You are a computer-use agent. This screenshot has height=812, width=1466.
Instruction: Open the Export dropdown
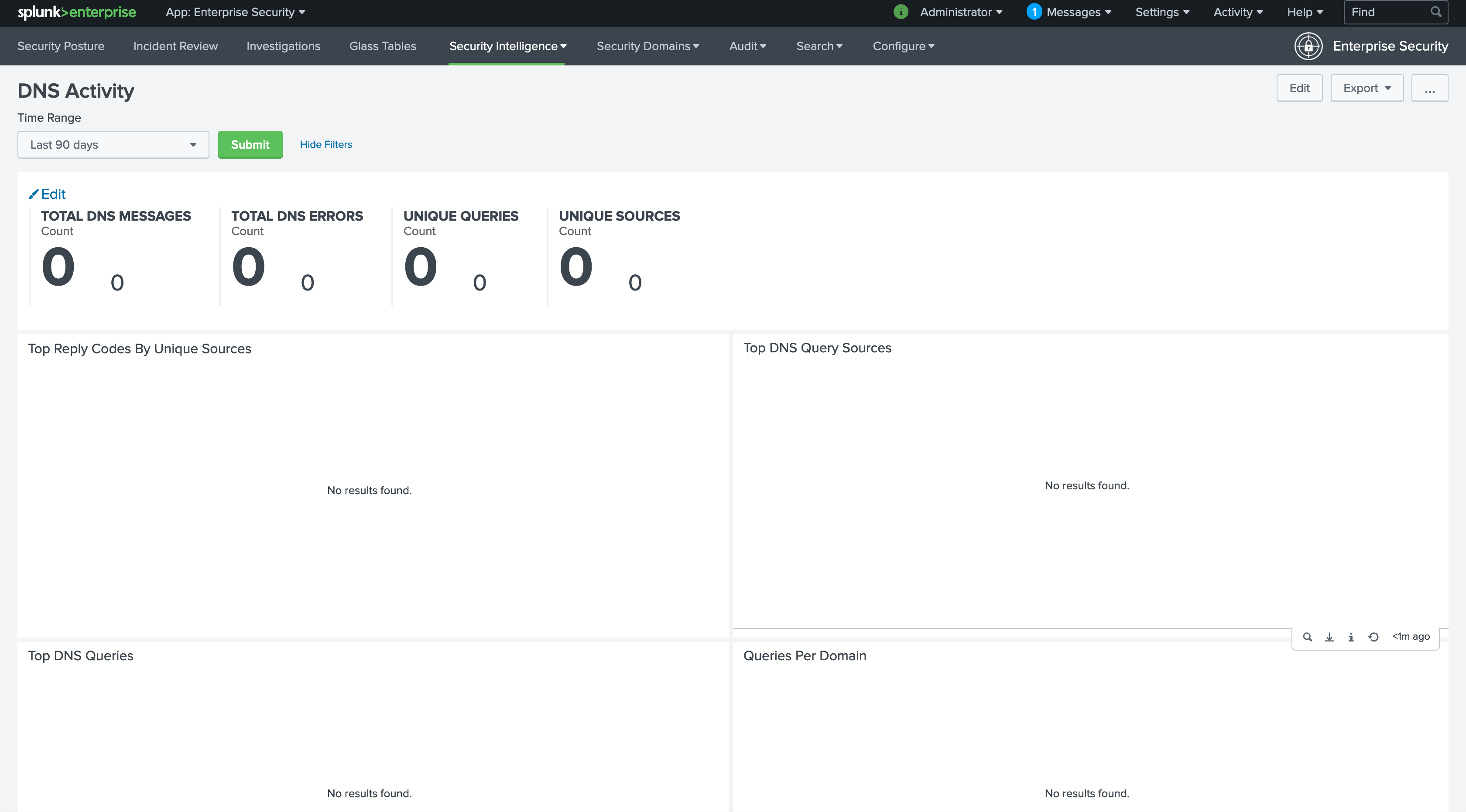1367,88
